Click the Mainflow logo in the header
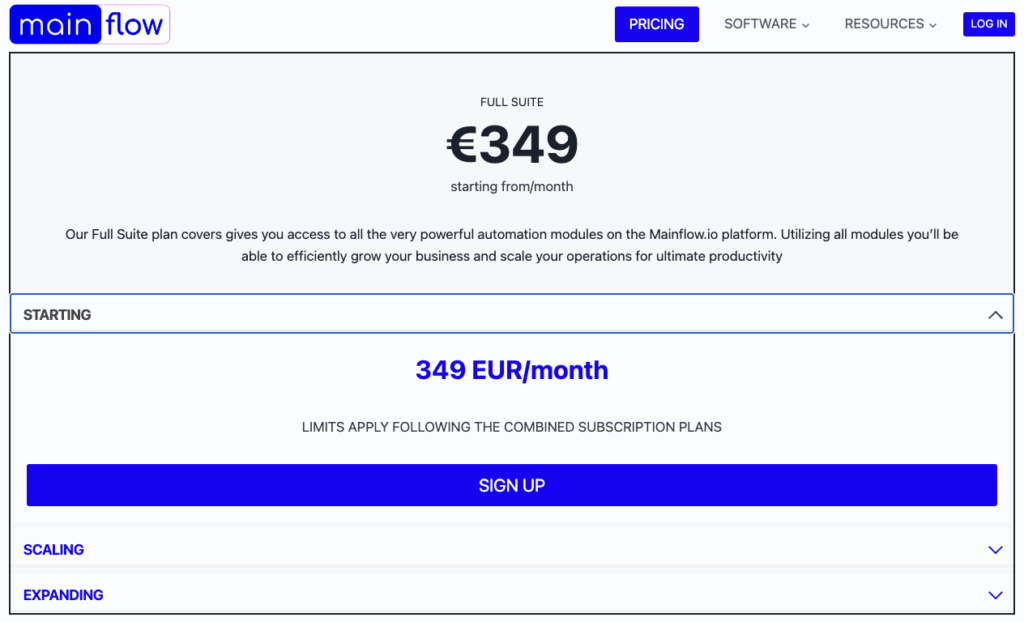 (x=89, y=24)
